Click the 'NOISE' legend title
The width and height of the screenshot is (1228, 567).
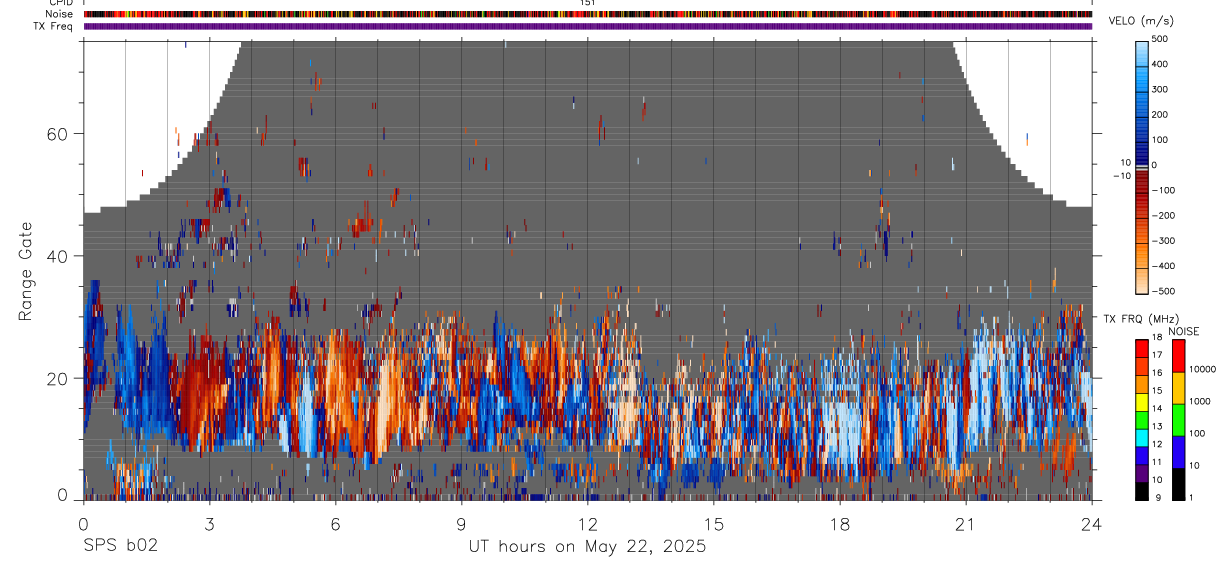(x=1183, y=331)
